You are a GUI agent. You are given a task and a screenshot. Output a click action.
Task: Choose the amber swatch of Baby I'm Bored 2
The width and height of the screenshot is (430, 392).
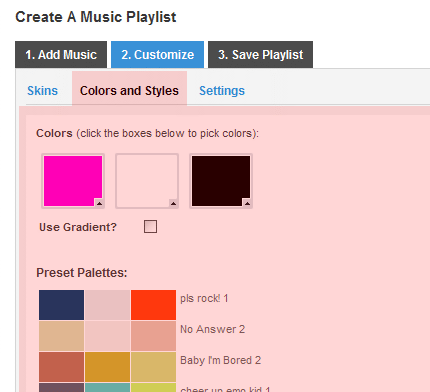tap(107, 367)
